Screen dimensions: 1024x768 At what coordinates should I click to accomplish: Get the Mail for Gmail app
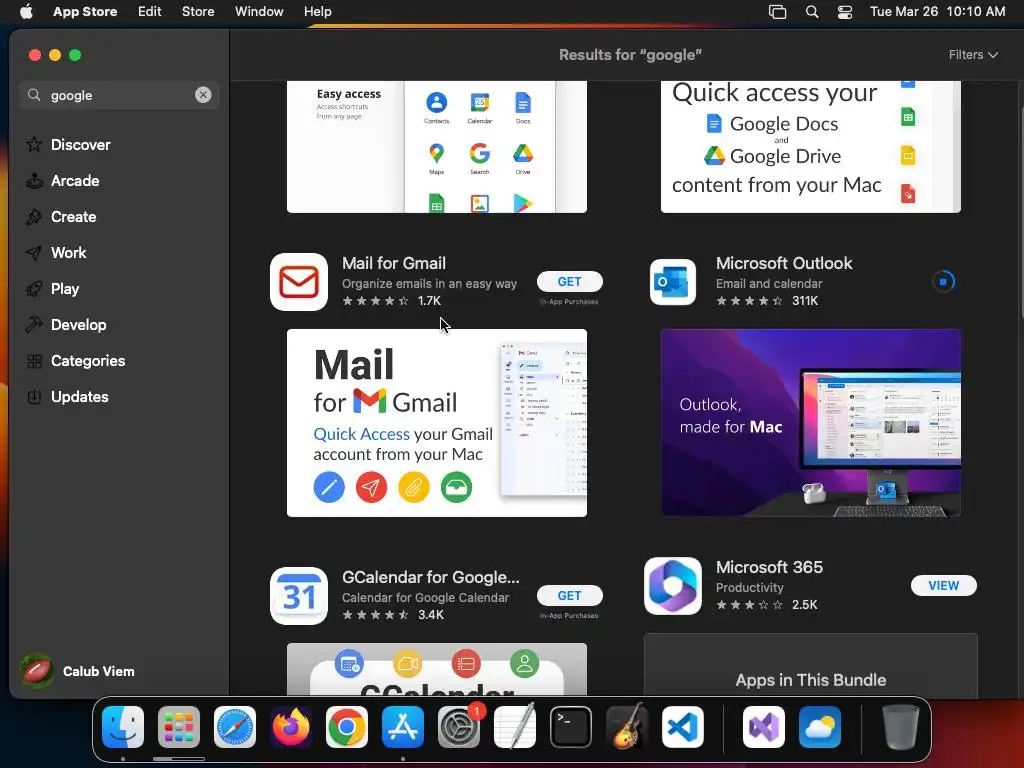[569, 281]
